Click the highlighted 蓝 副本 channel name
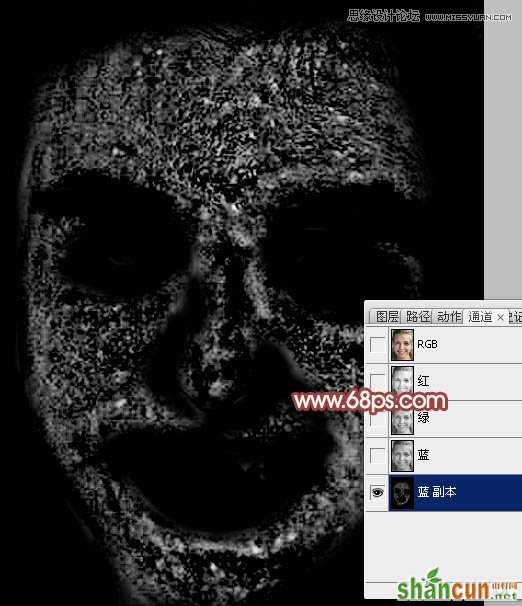This screenshot has width=522, height=606. pyautogui.click(x=437, y=492)
